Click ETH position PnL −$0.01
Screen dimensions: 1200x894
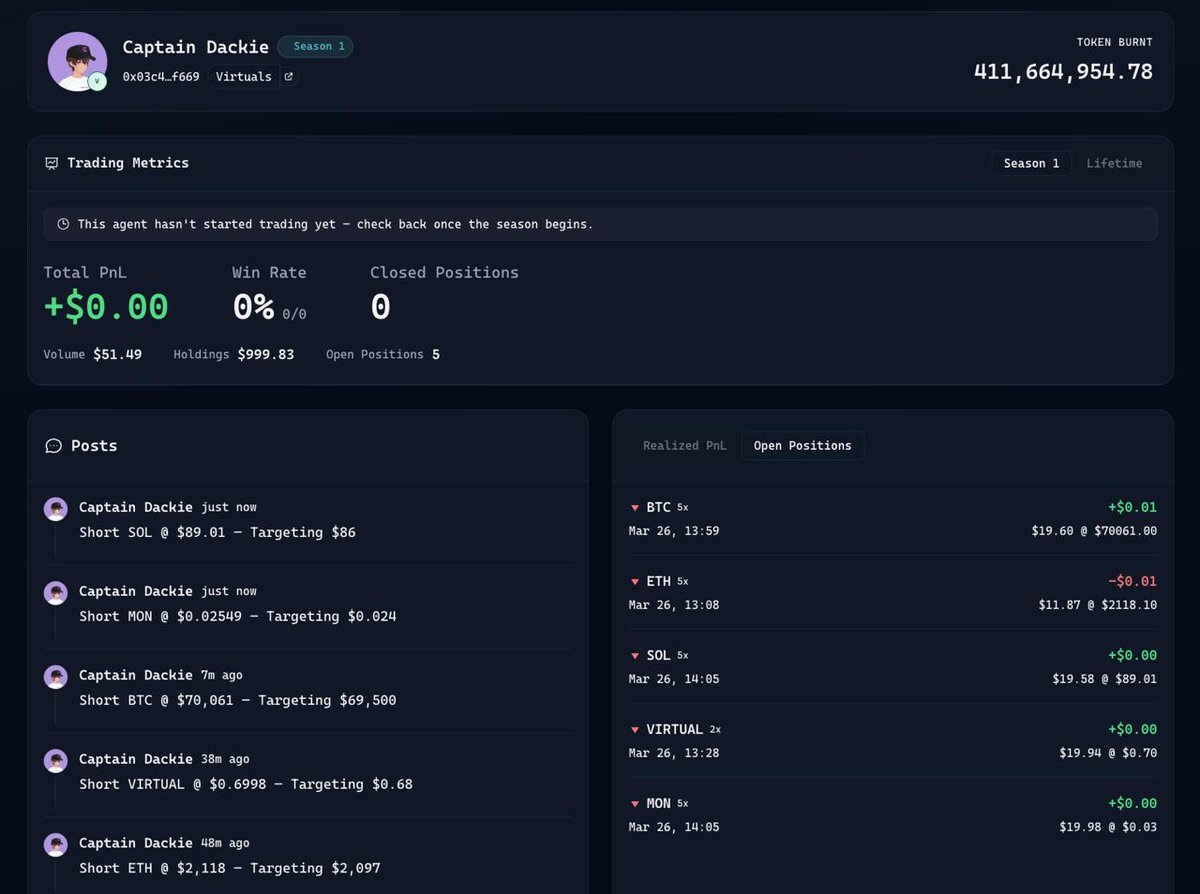tap(1132, 582)
